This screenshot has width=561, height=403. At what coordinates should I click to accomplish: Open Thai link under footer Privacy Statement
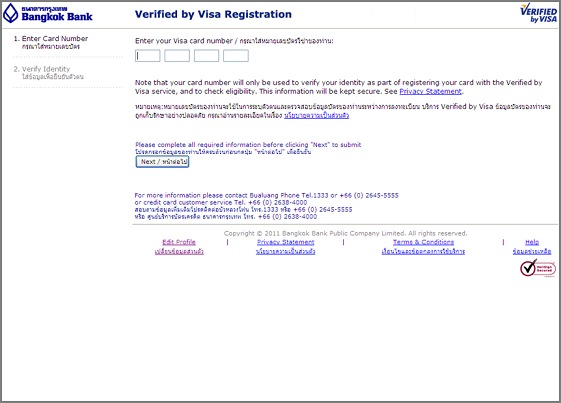coord(286,251)
